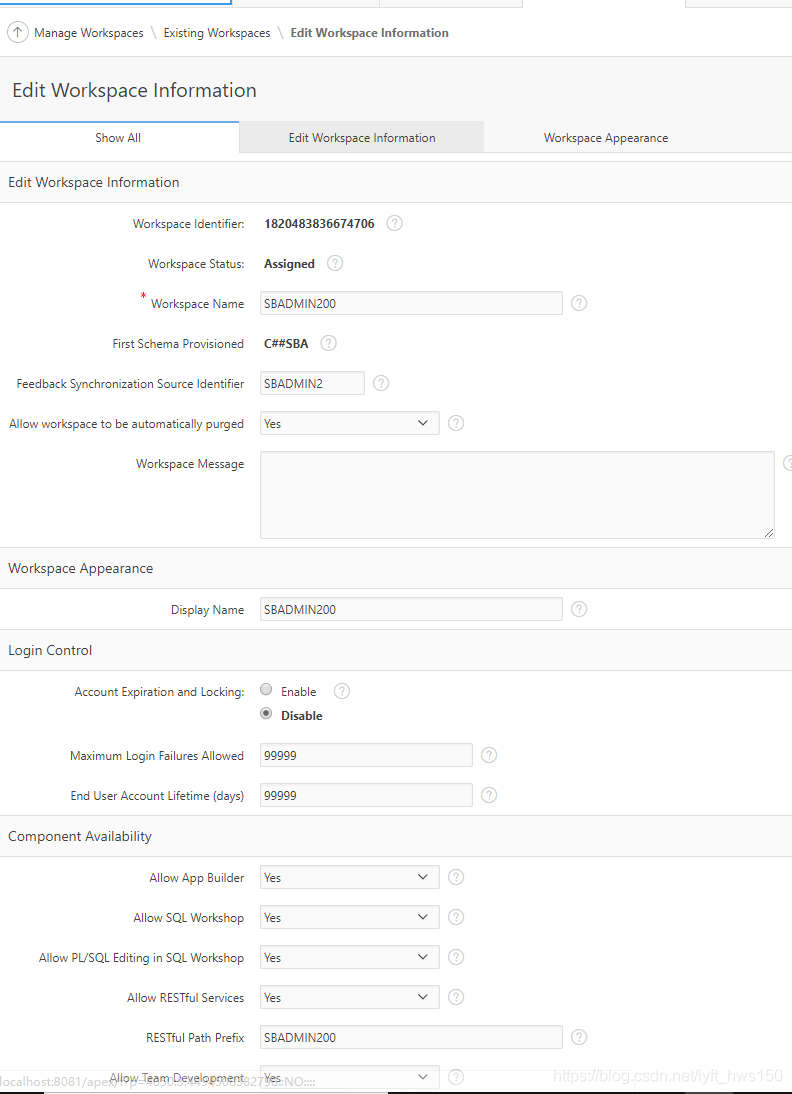The width and height of the screenshot is (792, 1094).
Task: Click help icon beside Workspace Status
Action: tap(335, 264)
